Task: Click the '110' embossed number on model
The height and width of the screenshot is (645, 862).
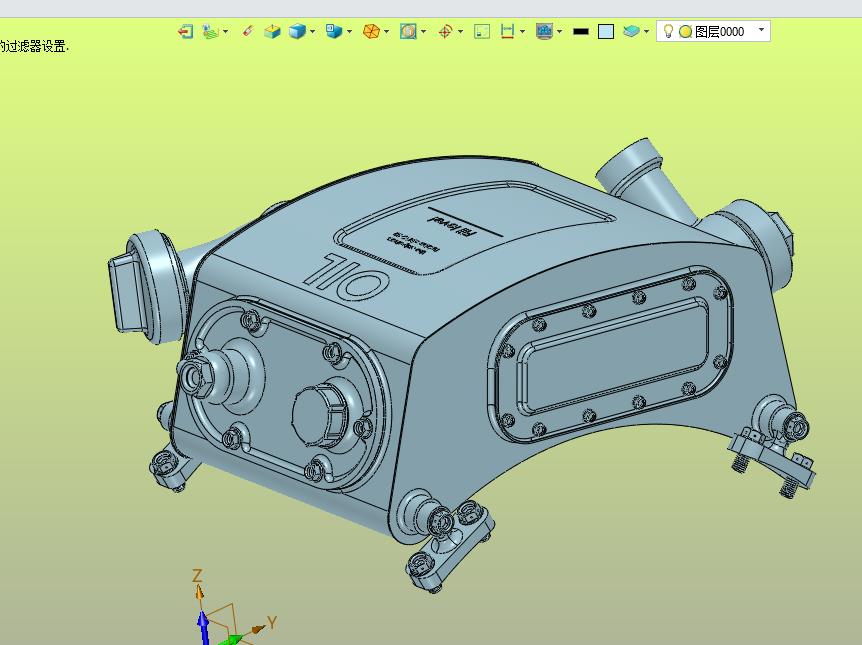Action: coord(347,277)
